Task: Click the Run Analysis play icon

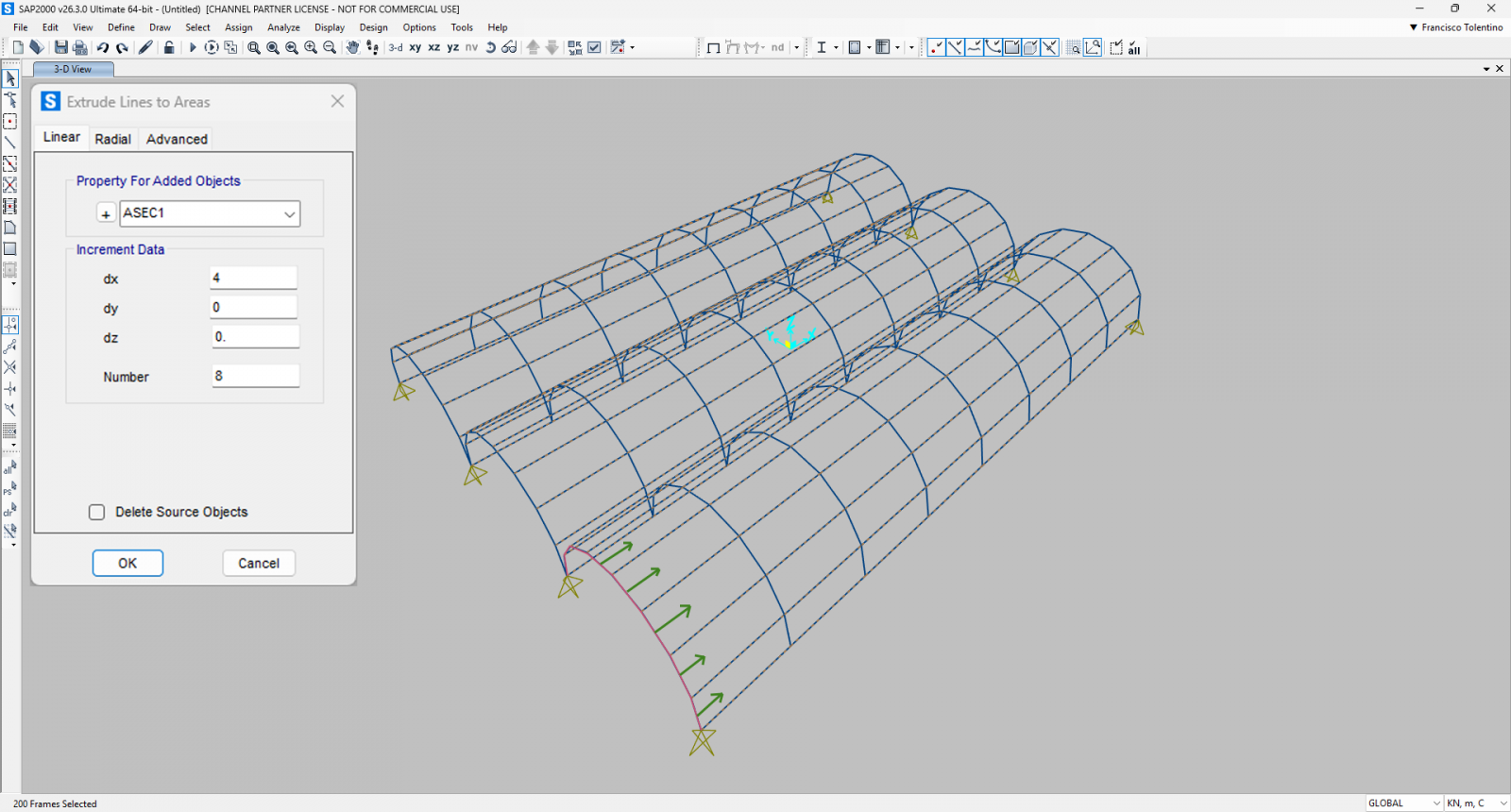Action: point(193,47)
